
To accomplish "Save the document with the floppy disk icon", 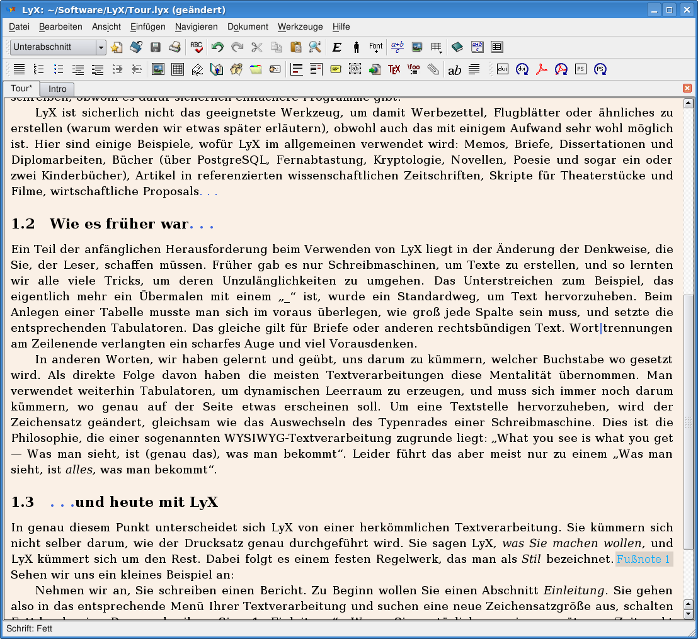I will click(x=155, y=47).
